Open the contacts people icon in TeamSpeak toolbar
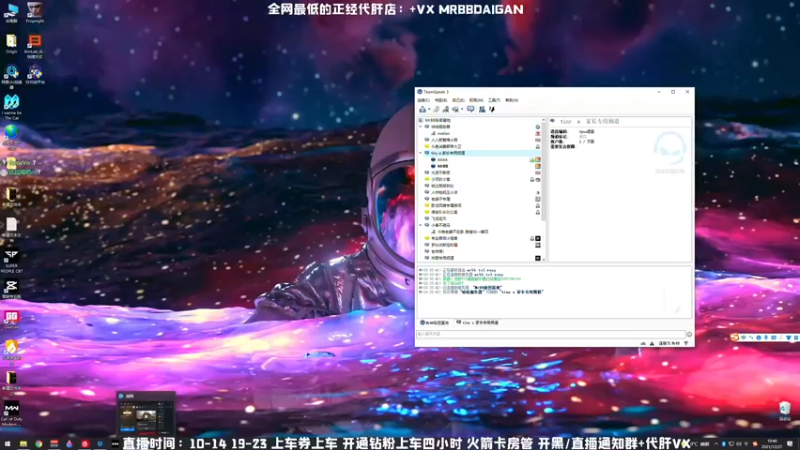Viewport: 800px width, 450px height. (x=482, y=109)
